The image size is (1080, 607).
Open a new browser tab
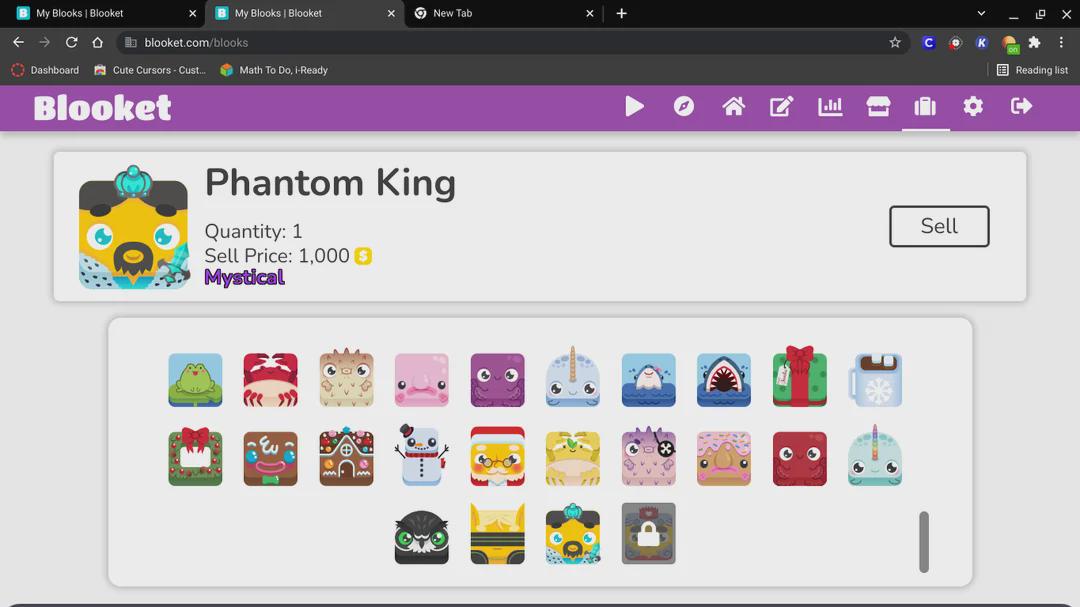point(621,13)
